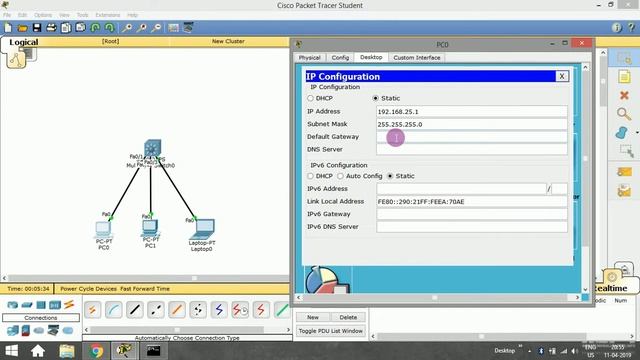640x360 pixels.
Task: Switch to the Config tab in PC0
Action: click(340, 58)
